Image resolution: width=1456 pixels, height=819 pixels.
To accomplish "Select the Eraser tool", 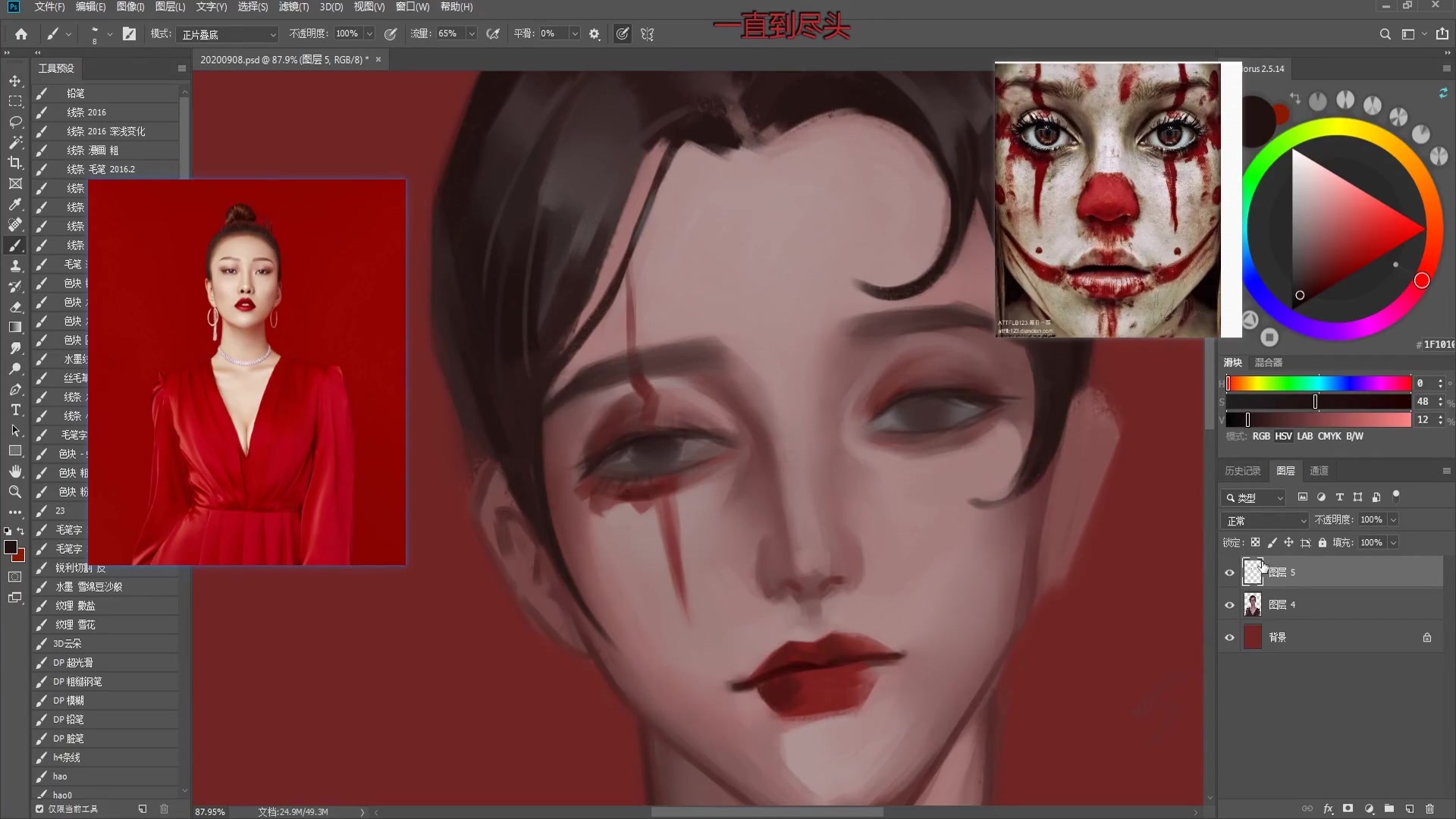I will (15, 306).
